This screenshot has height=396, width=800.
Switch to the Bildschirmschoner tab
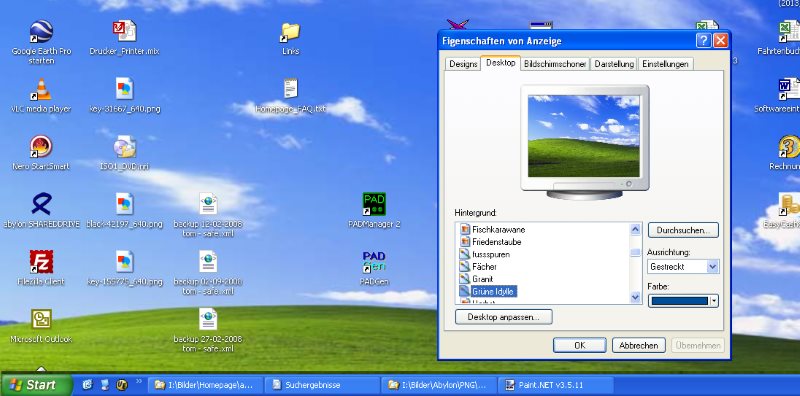pos(555,64)
